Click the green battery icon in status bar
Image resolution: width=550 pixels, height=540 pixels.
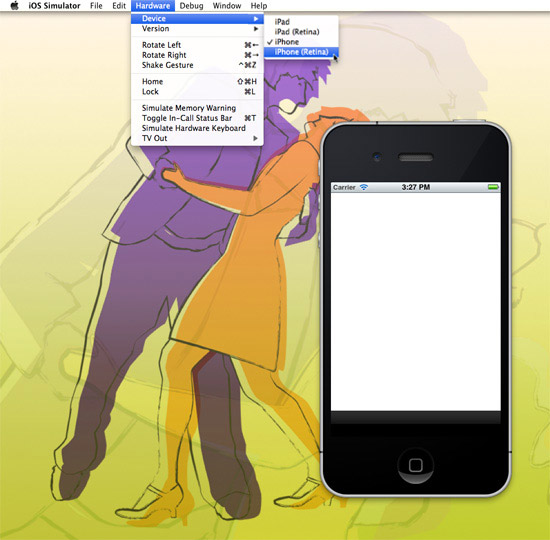click(x=493, y=187)
